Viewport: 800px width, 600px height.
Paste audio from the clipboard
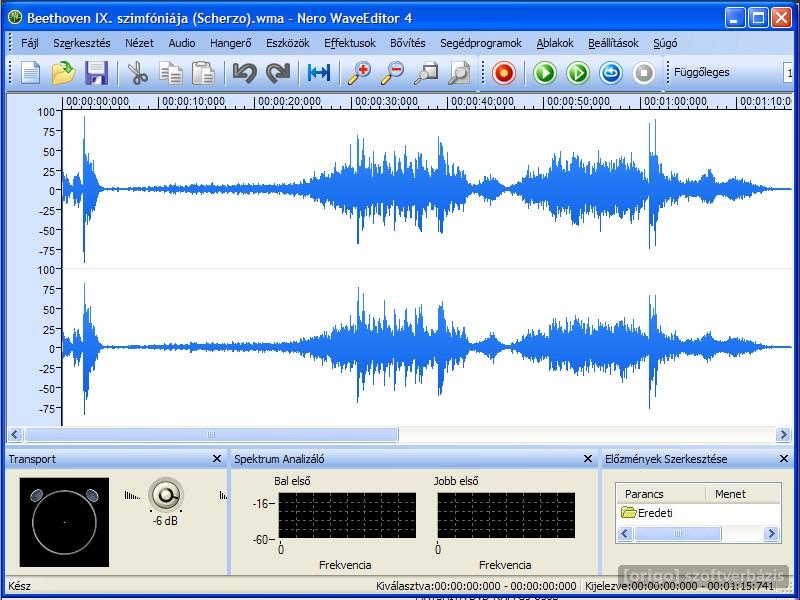[203, 73]
